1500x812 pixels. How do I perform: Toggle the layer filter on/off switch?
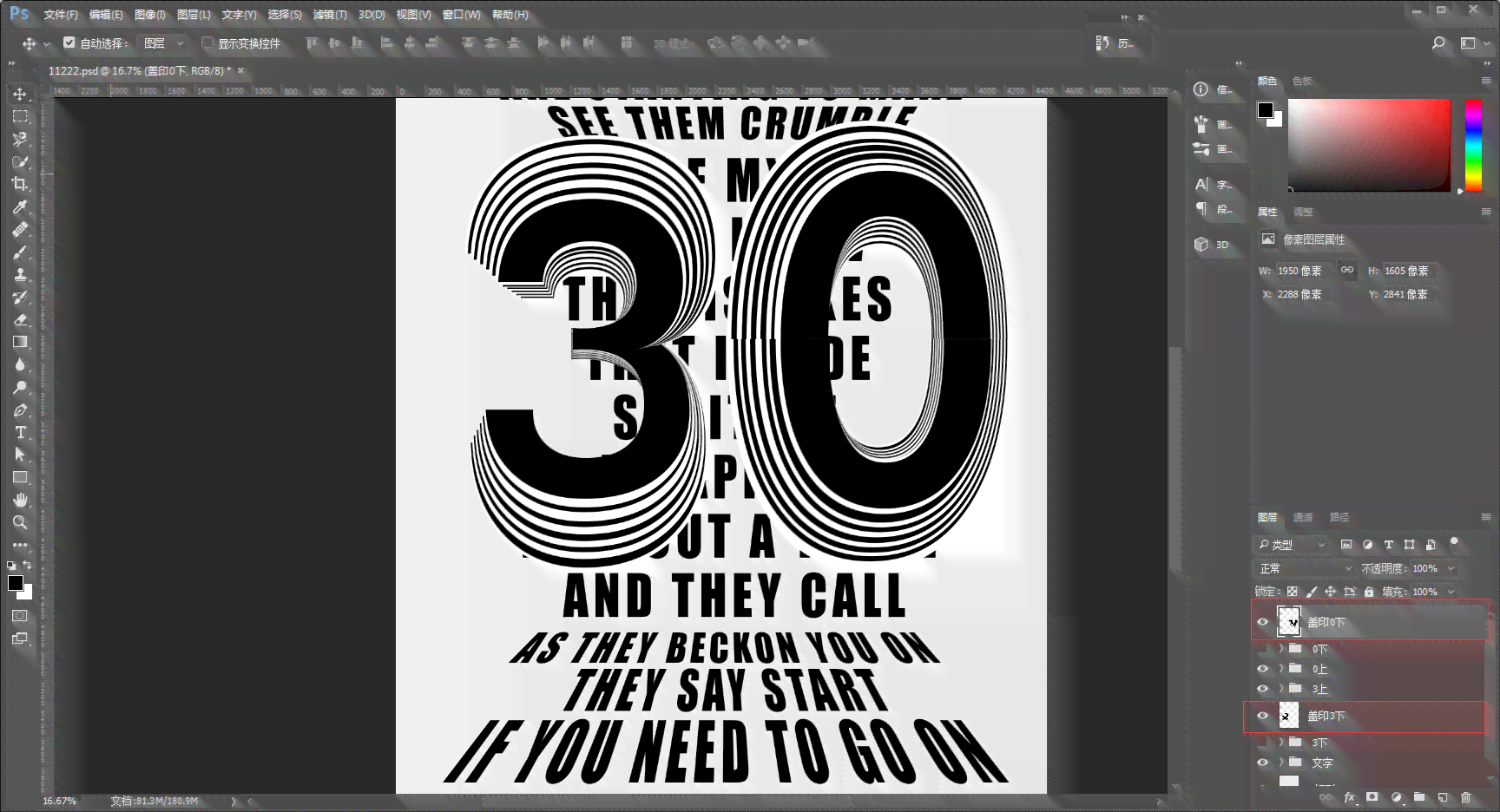[1454, 543]
